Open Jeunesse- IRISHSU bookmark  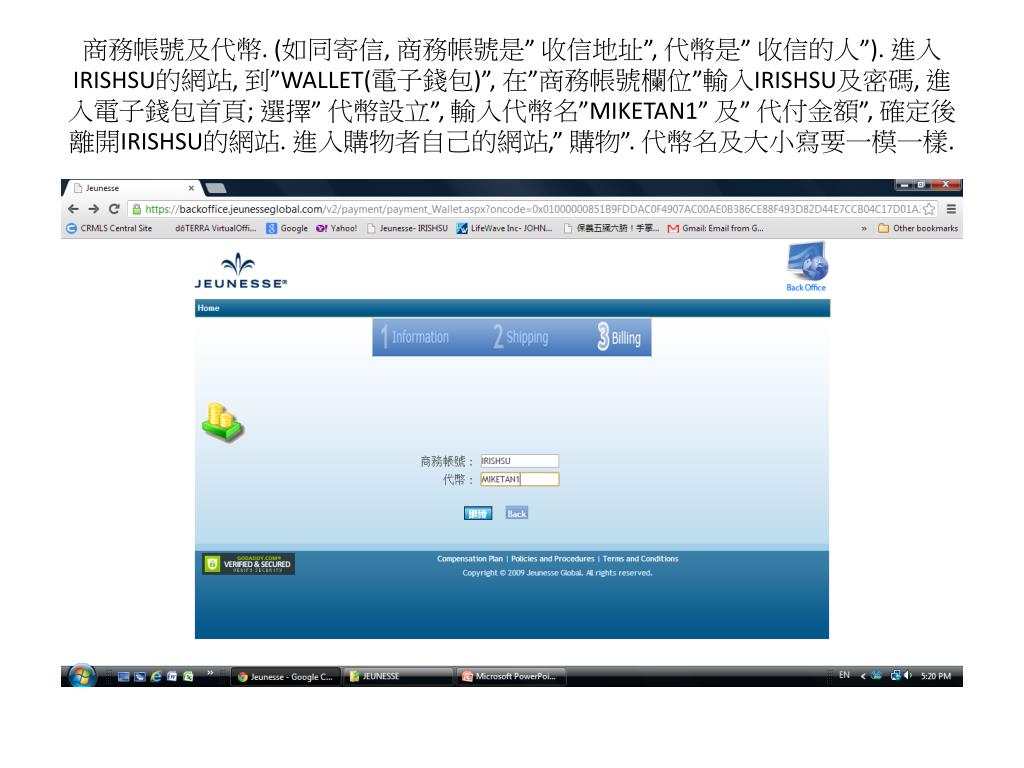(408, 228)
